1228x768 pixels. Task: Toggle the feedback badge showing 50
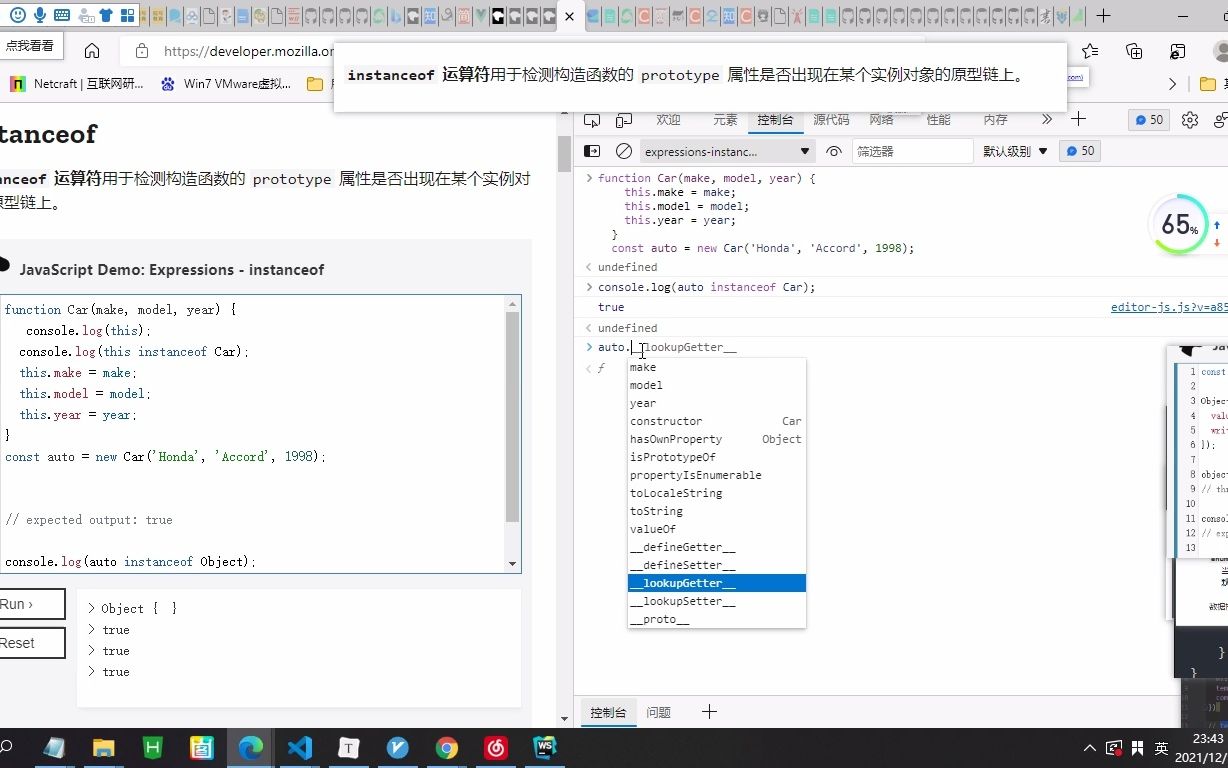point(1148,119)
